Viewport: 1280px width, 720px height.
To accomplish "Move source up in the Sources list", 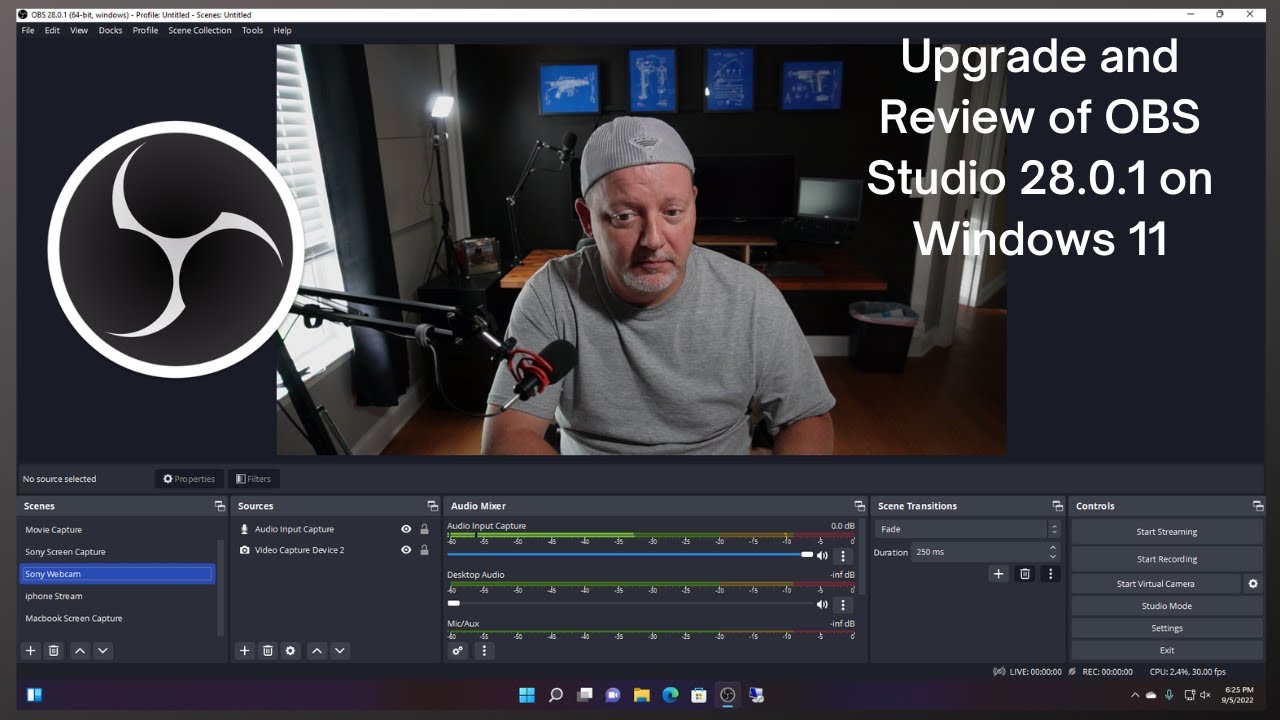I will click(317, 650).
